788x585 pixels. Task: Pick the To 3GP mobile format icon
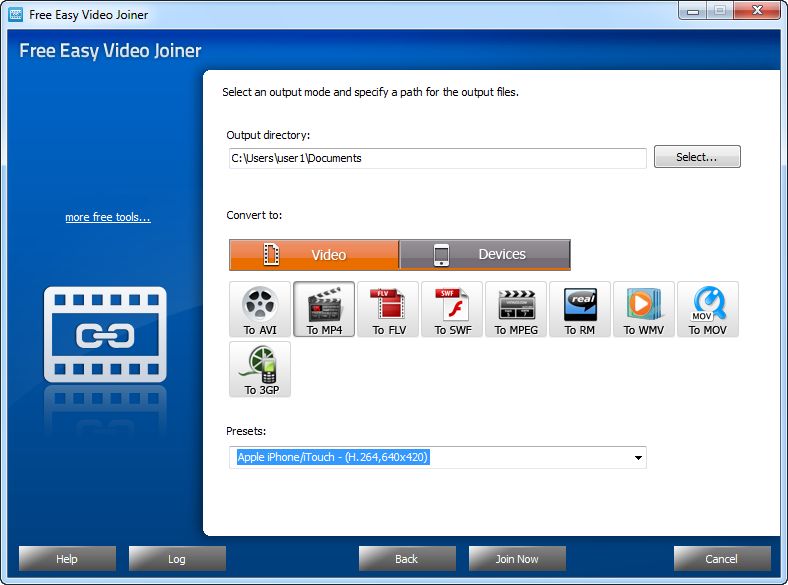tap(260, 369)
